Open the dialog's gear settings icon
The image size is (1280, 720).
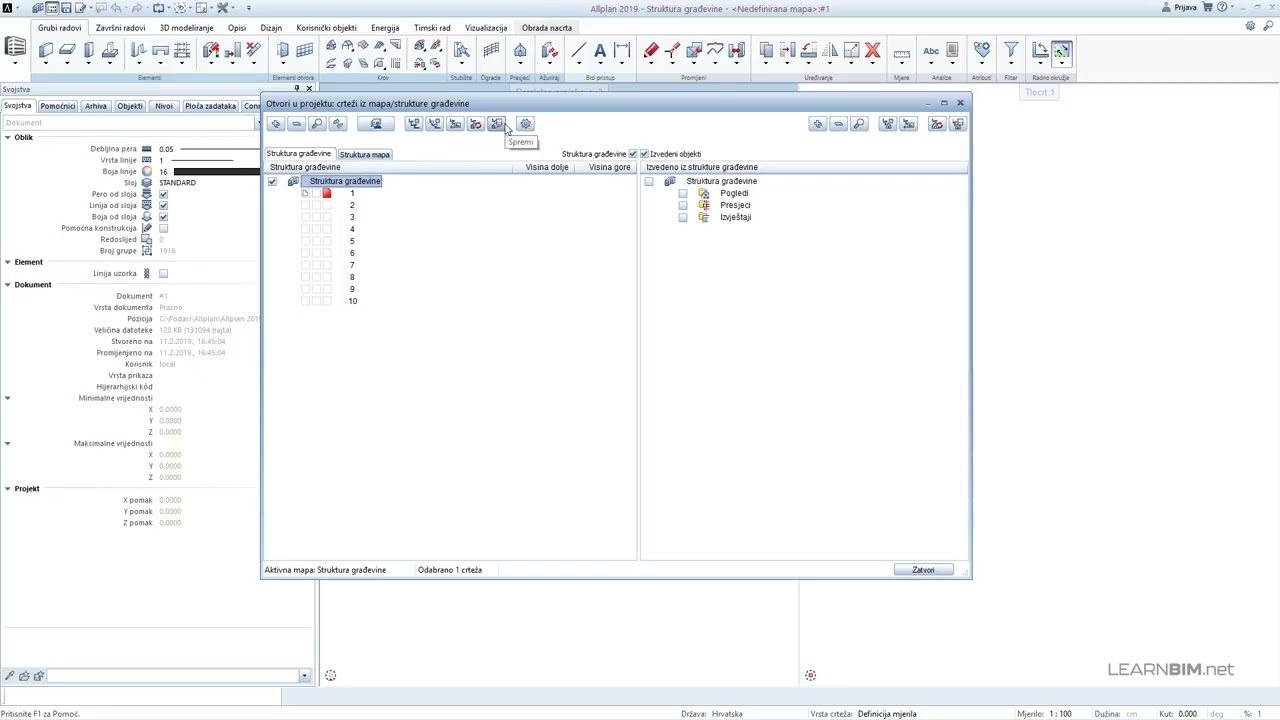pyautogui.click(x=526, y=124)
